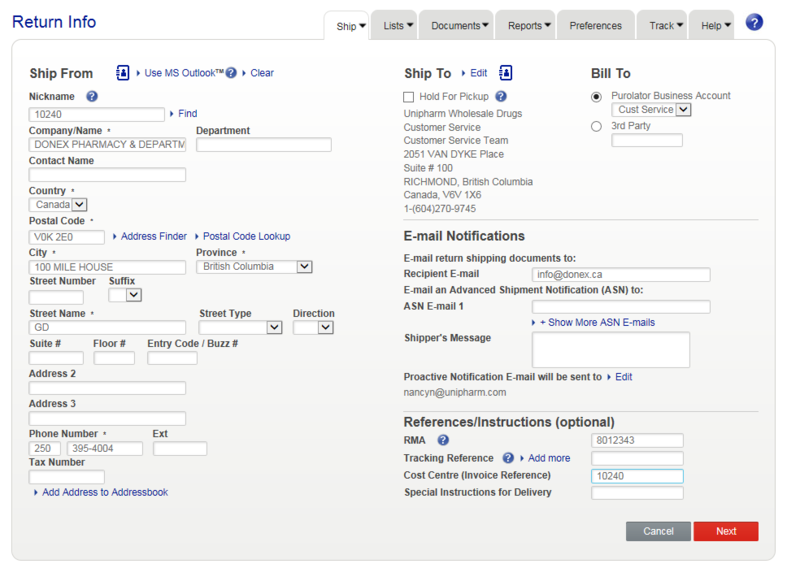Open the Province dropdown

coord(254,267)
